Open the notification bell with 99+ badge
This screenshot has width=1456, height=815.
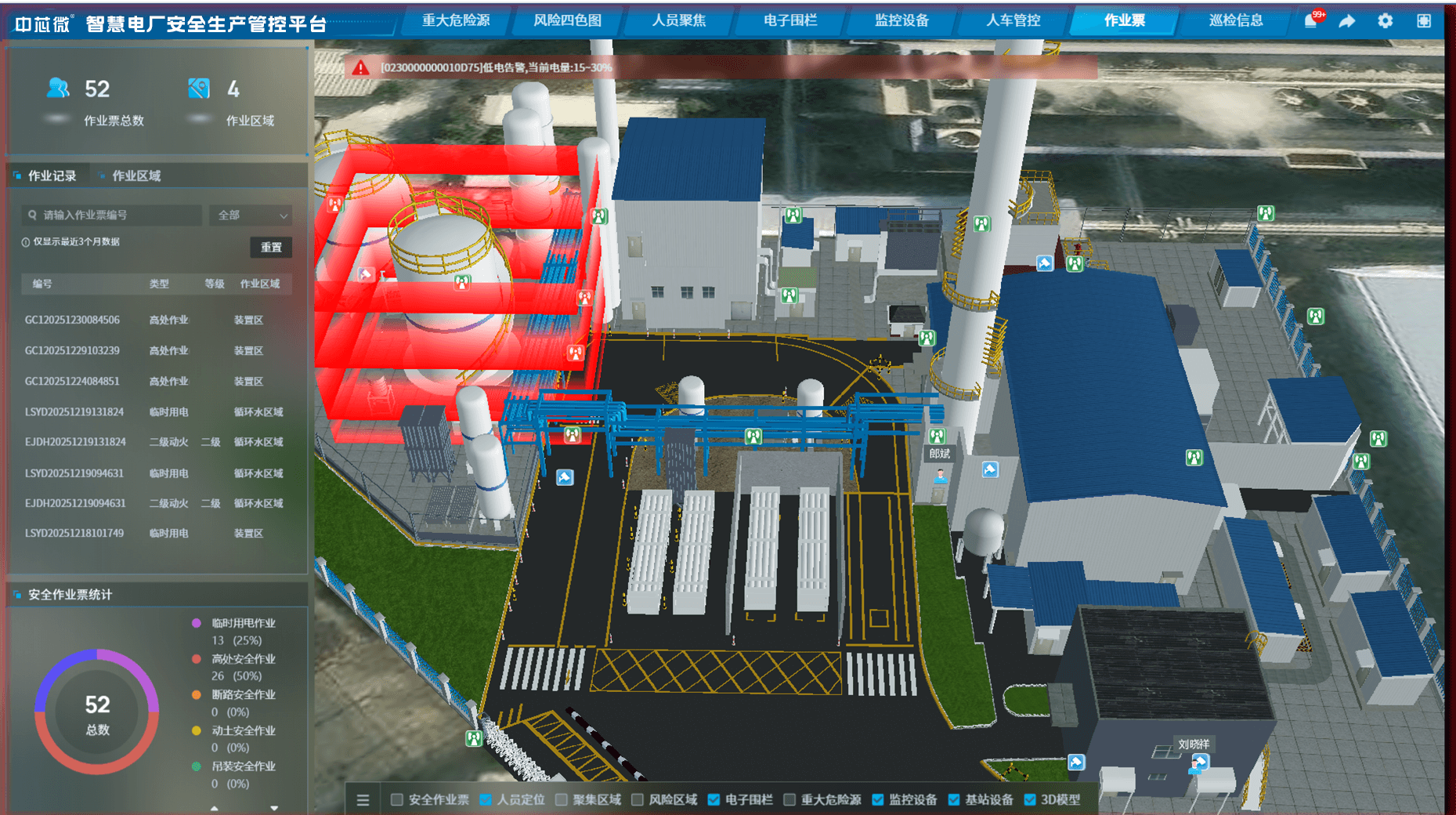[1310, 21]
